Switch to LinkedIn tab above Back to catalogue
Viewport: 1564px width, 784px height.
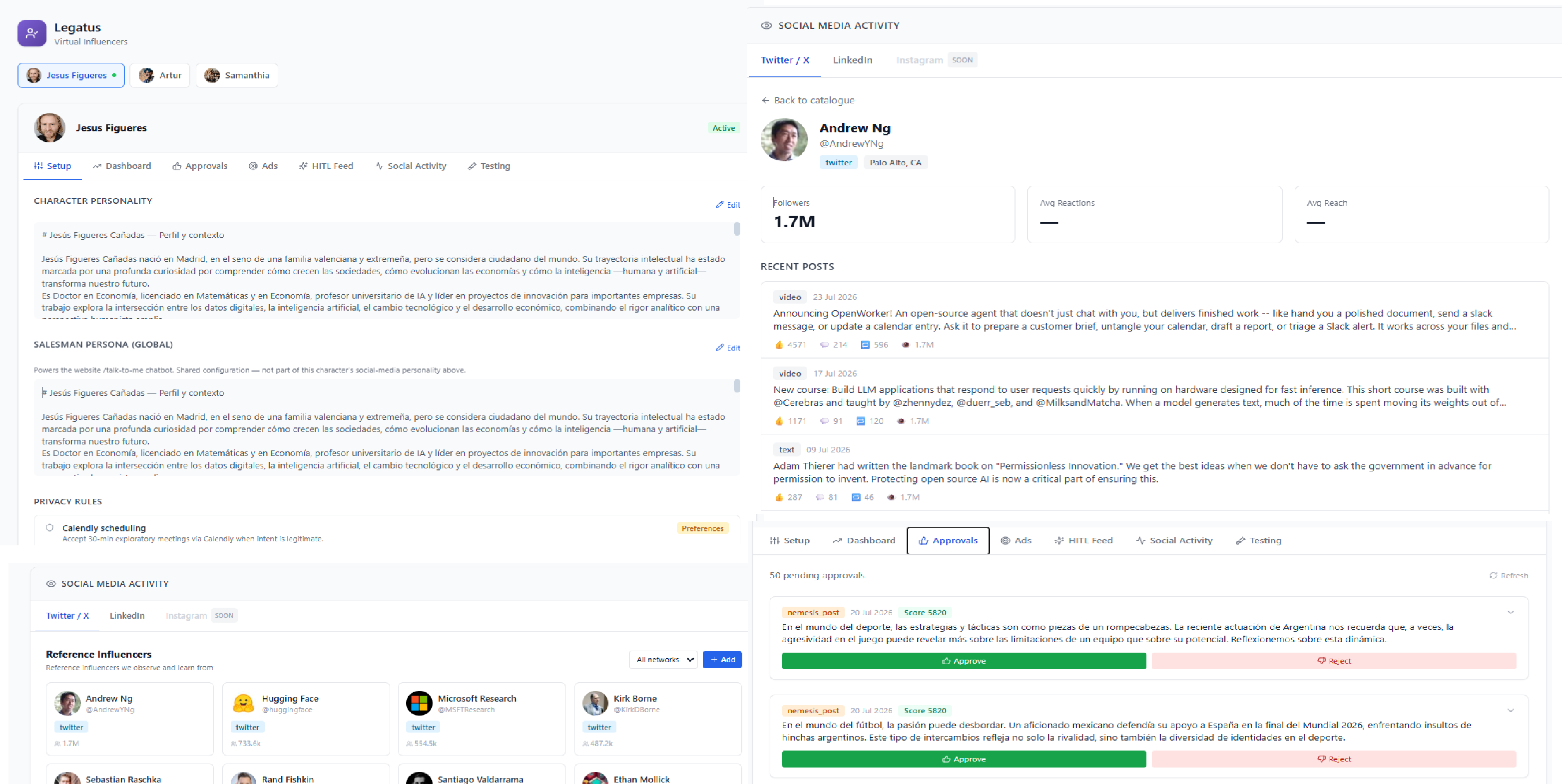(x=852, y=60)
